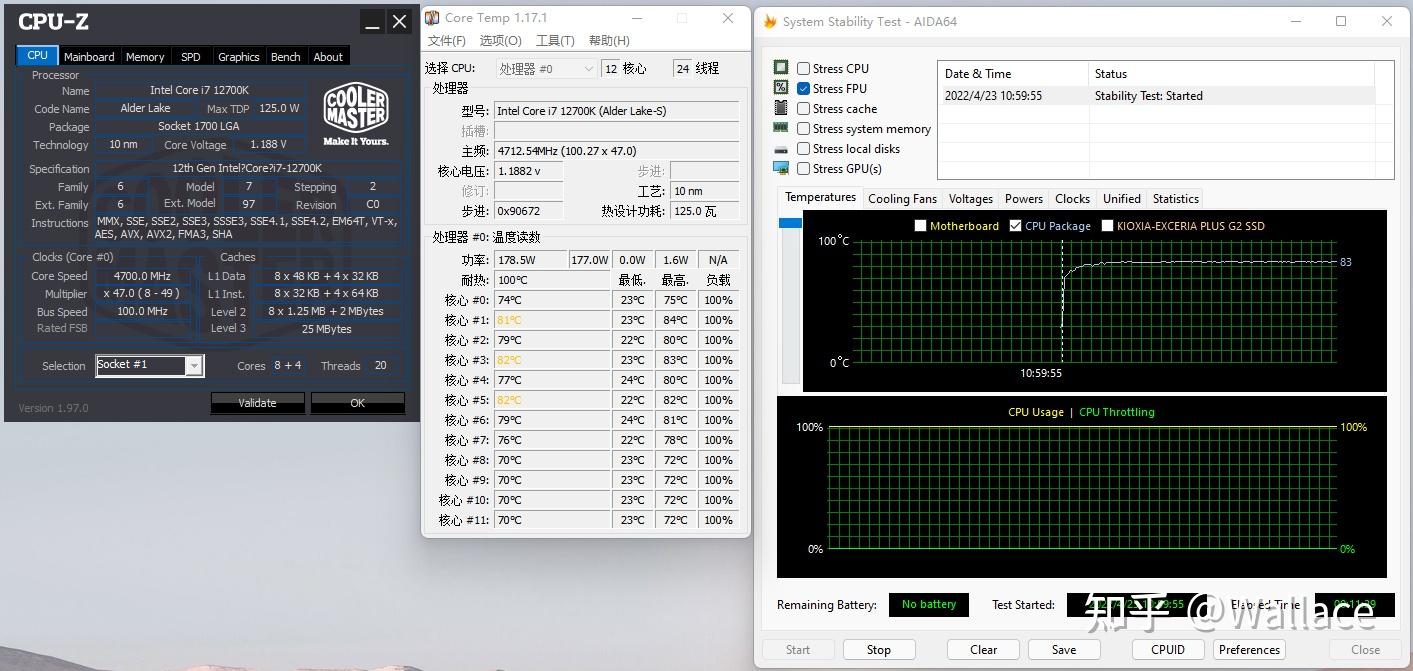The image size is (1413, 671).
Task: Close the Core Temp window
Action: [x=728, y=18]
